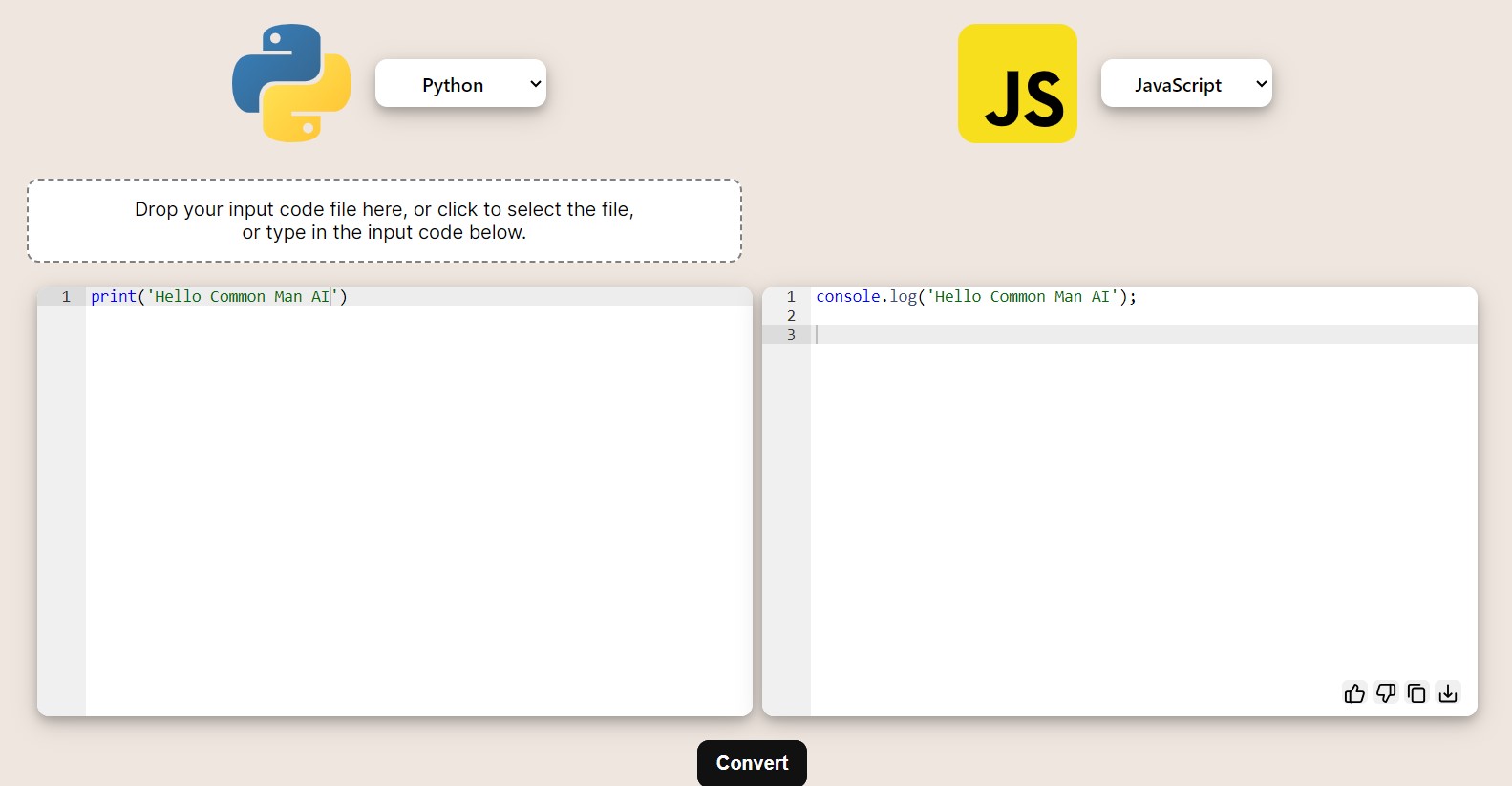
Task: Click the JavaScript JS logo
Action: coord(1017,83)
